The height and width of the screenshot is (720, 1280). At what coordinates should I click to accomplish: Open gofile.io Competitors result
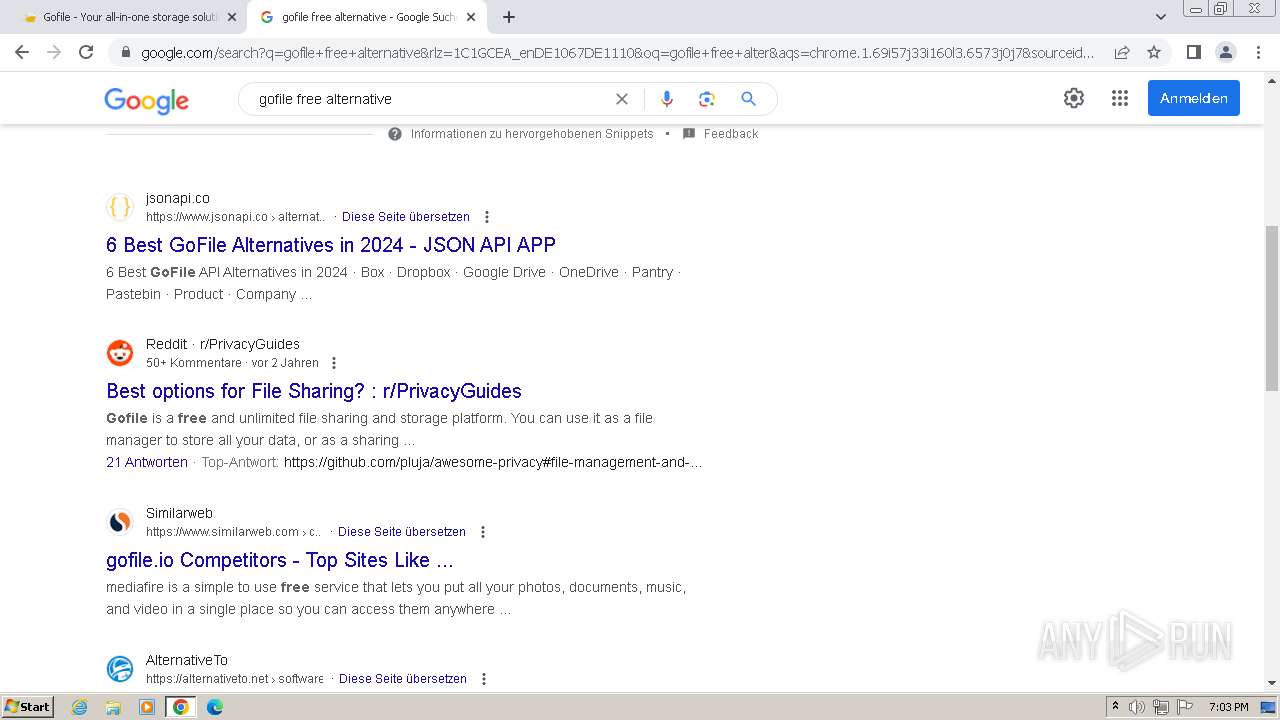click(x=280, y=560)
